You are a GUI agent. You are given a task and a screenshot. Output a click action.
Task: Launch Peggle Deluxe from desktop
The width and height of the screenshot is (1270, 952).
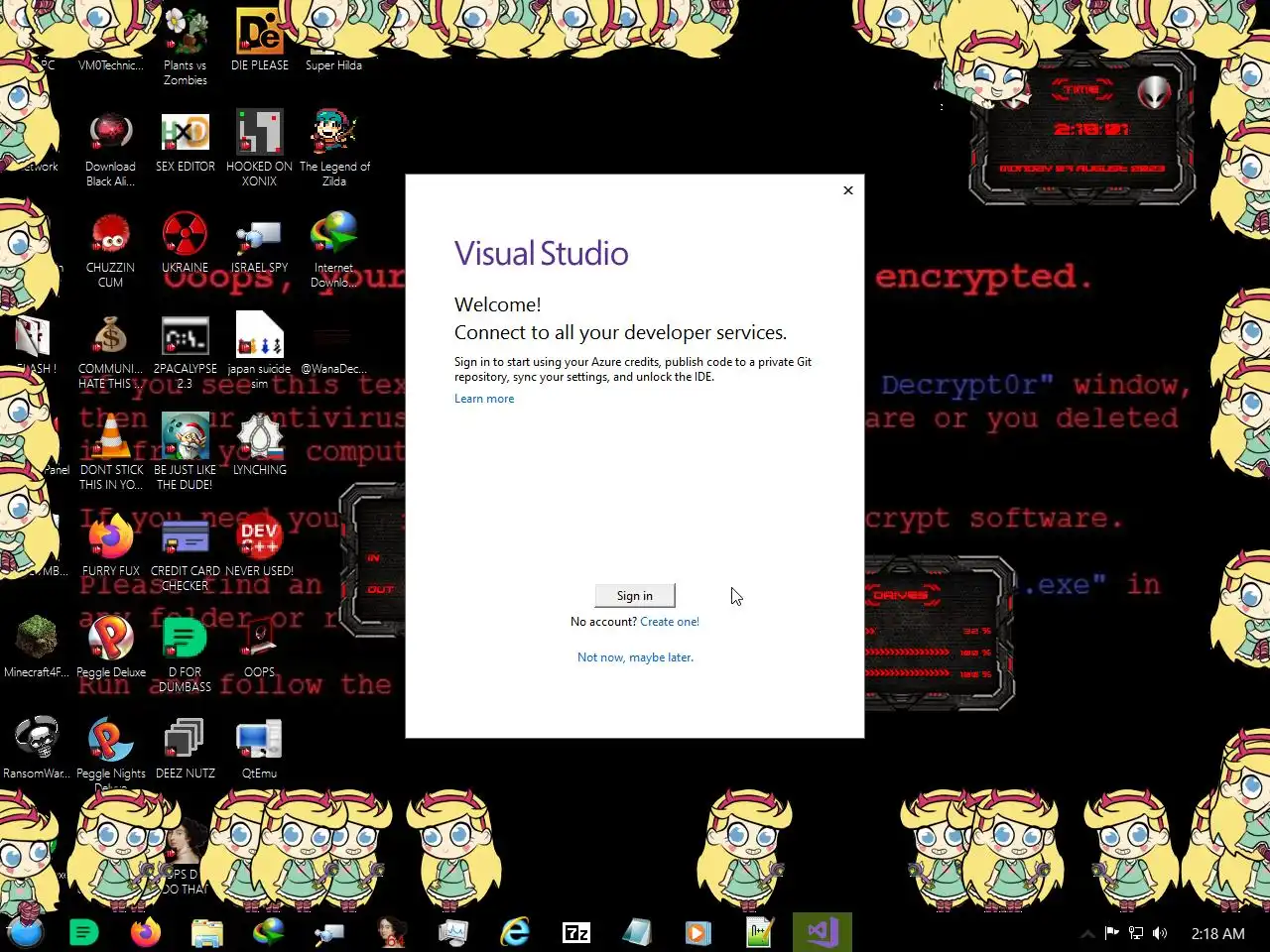[x=111, y=647]
